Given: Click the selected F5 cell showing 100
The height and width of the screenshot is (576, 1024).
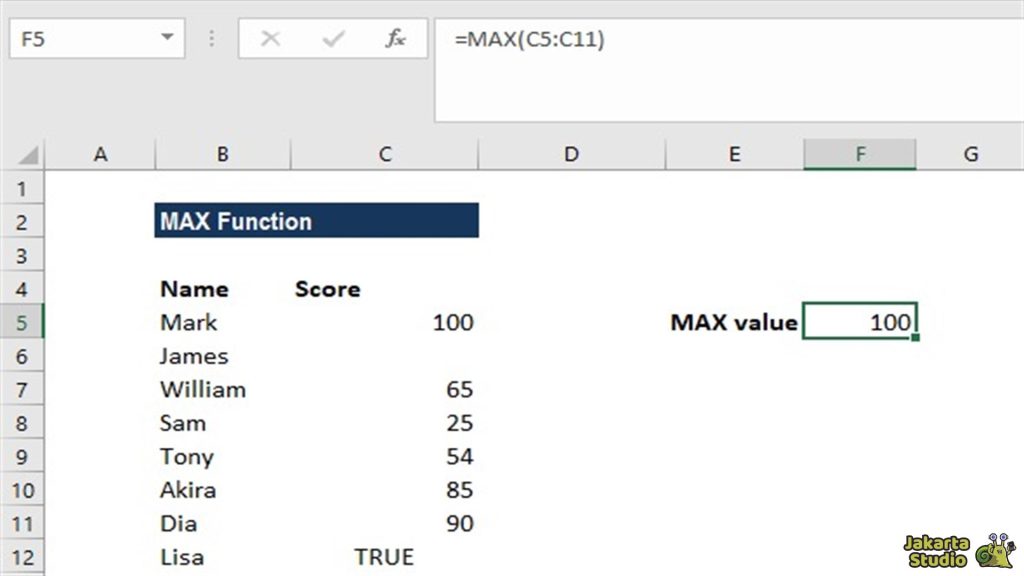Looking at the screenshot, I should pyautogui.click(x=860, y=321).
